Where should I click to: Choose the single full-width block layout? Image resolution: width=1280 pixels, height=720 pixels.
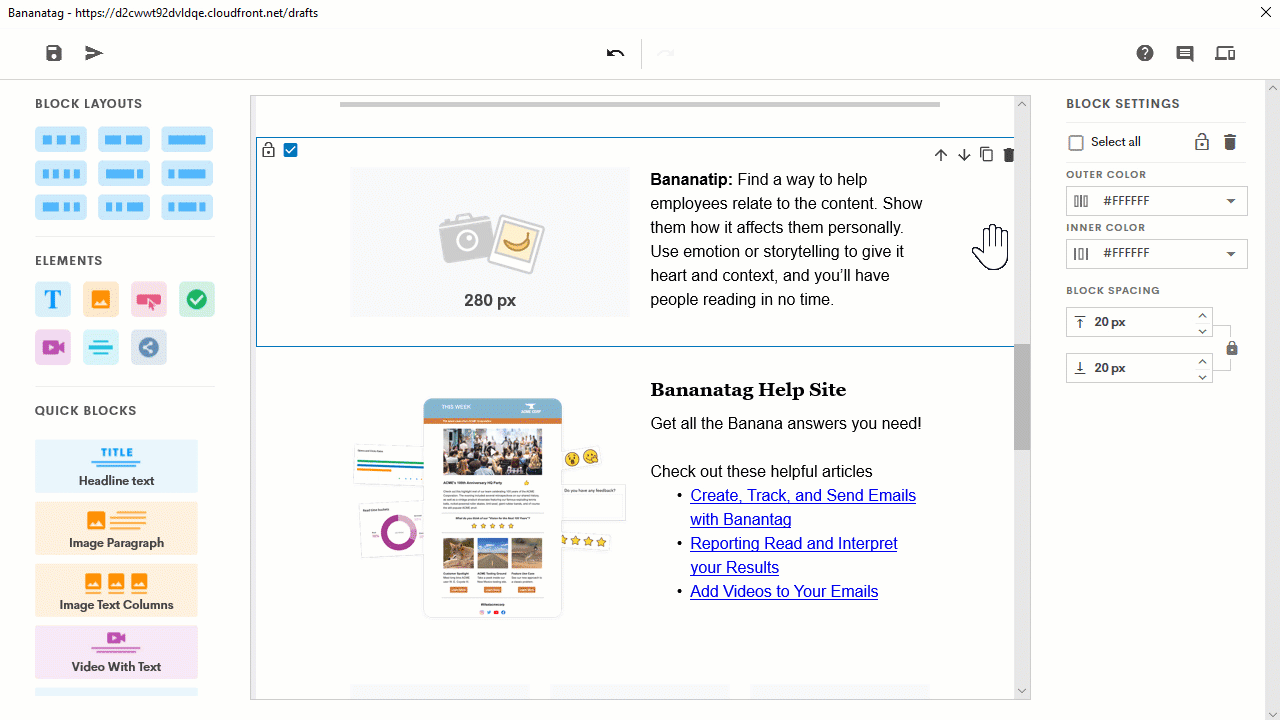[187, 139]
